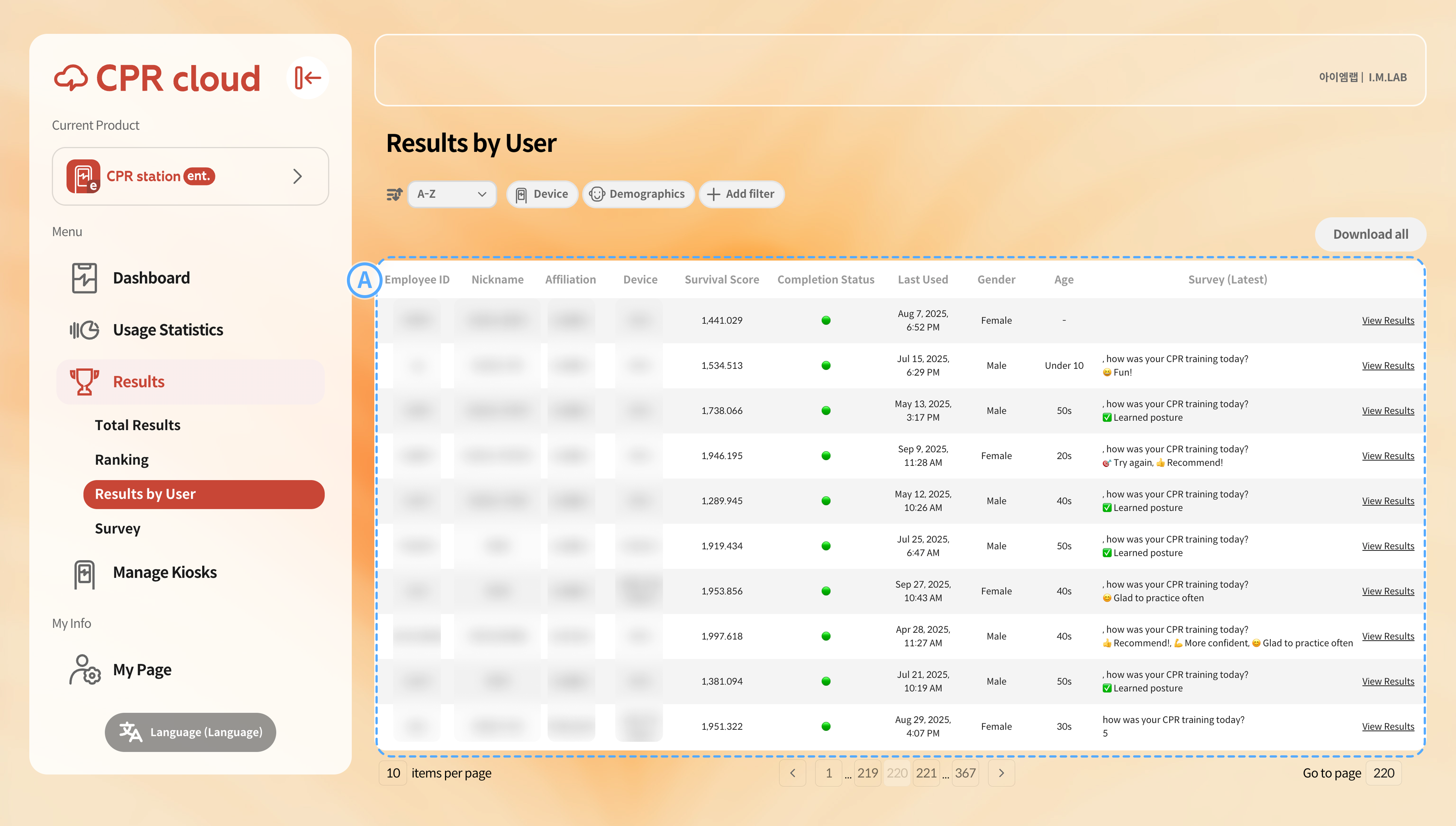
Task: Expand the CPR station product selector
Action: [190, 176]
